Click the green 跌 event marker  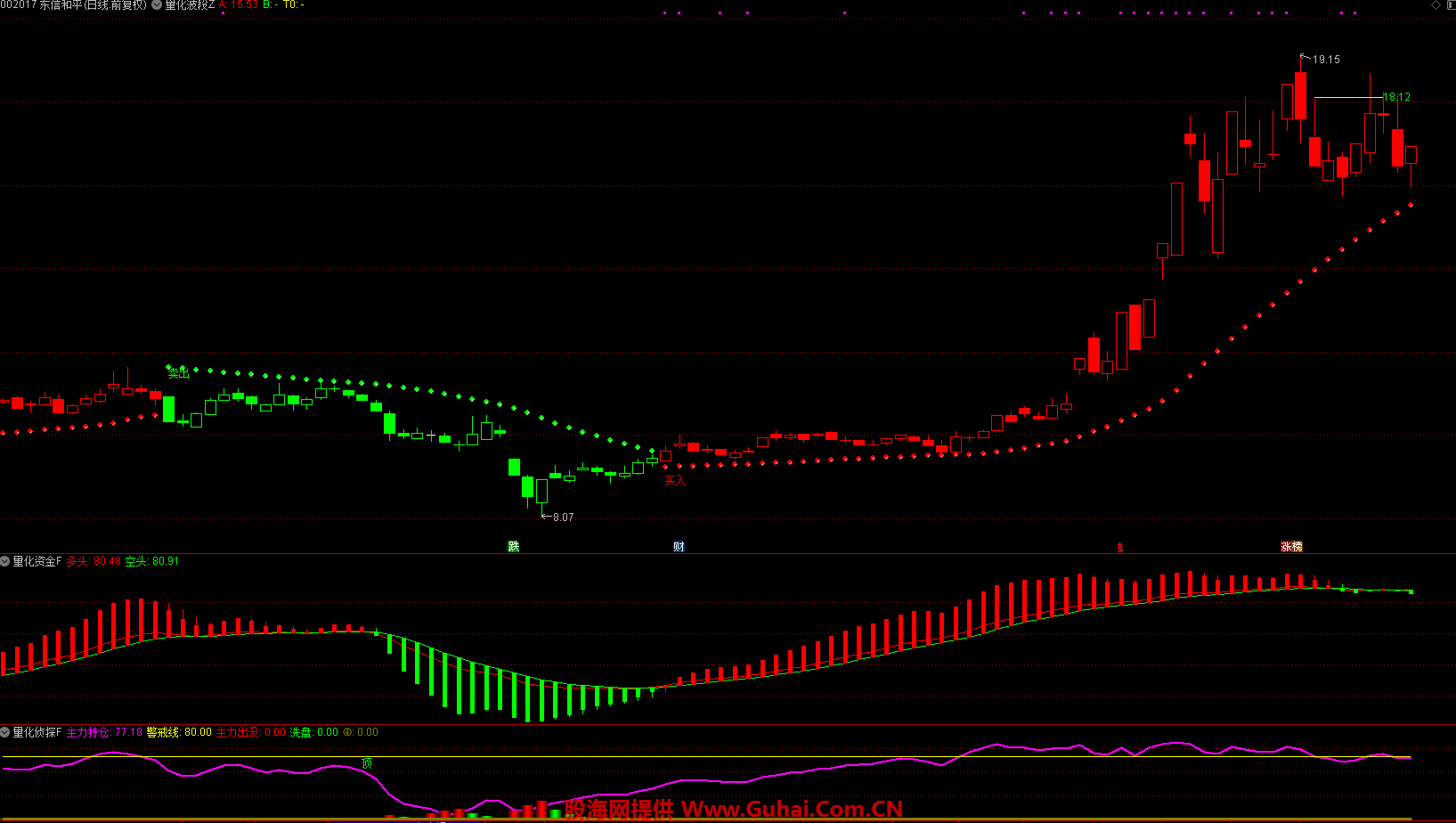(x=514, y=546)
